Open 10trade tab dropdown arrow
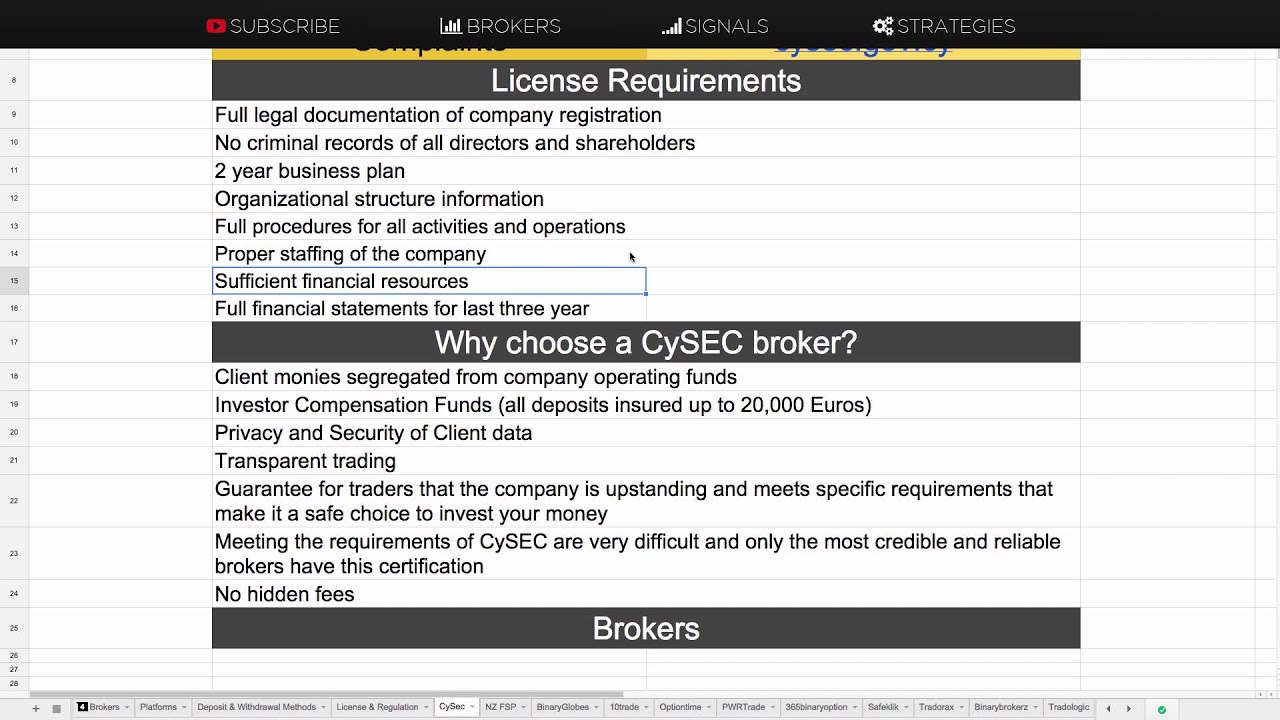The width and height of the screenshot is (1280, 720). (646, 708)
